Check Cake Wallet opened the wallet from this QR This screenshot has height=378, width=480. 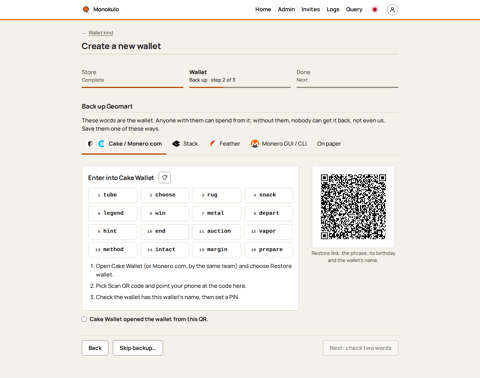pyautogui.click(x=84, y=319)
